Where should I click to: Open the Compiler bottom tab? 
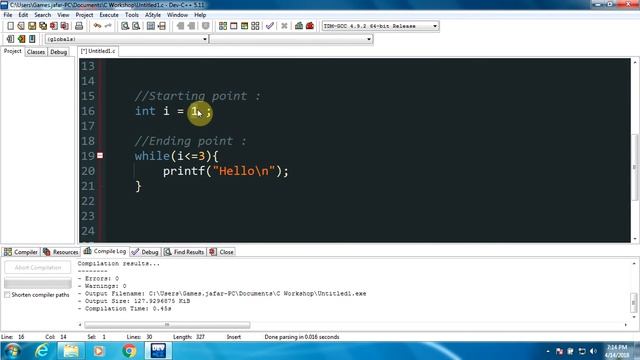point(21,252)
